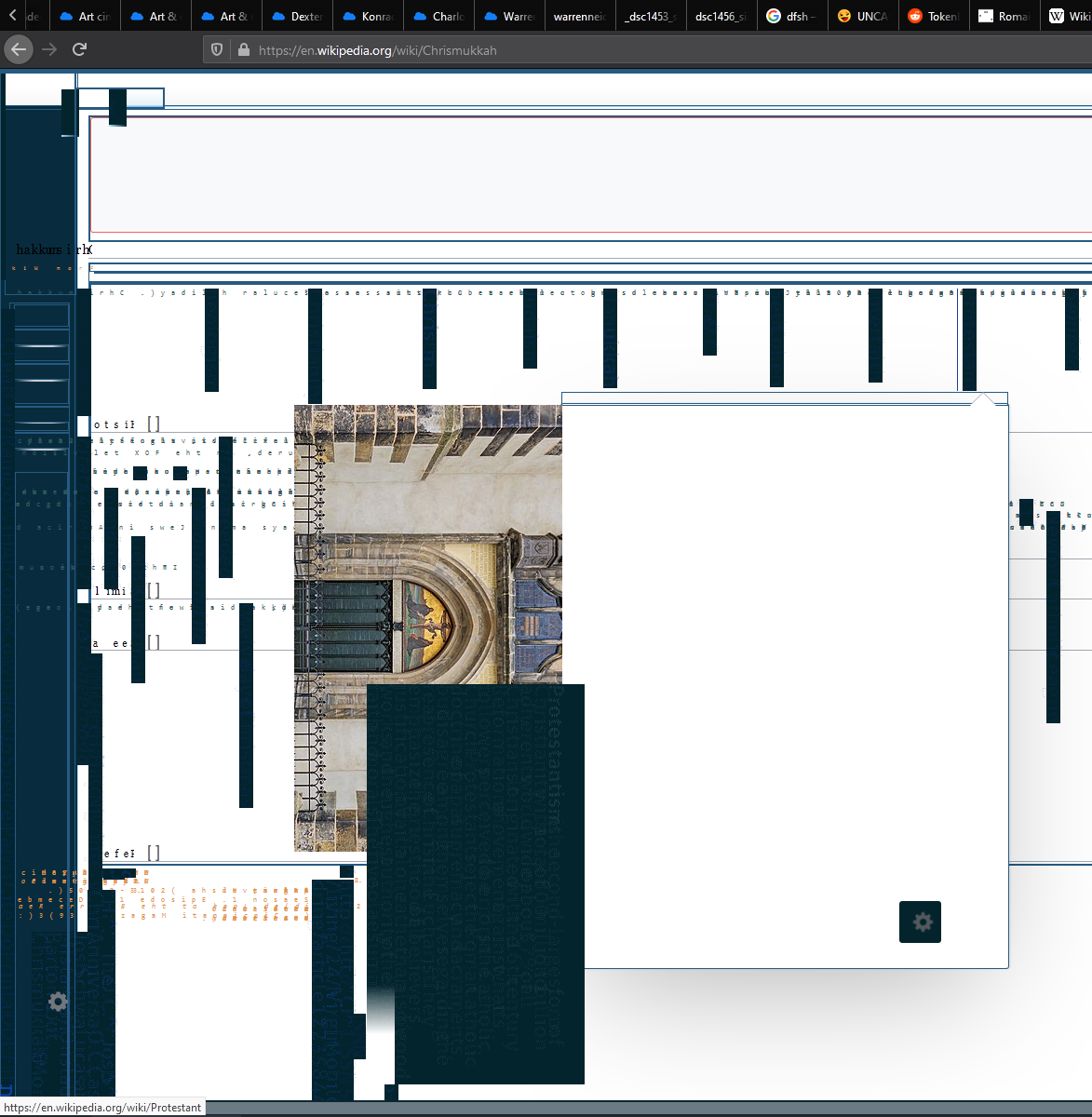
Task: Show site info via the padlock icon
Action: click(243, 50)
